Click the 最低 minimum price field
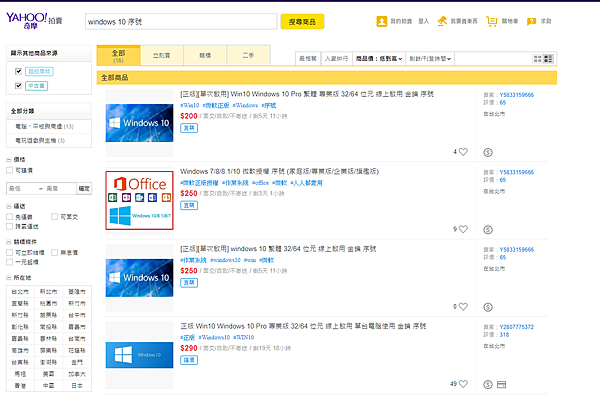 (21, 188)
